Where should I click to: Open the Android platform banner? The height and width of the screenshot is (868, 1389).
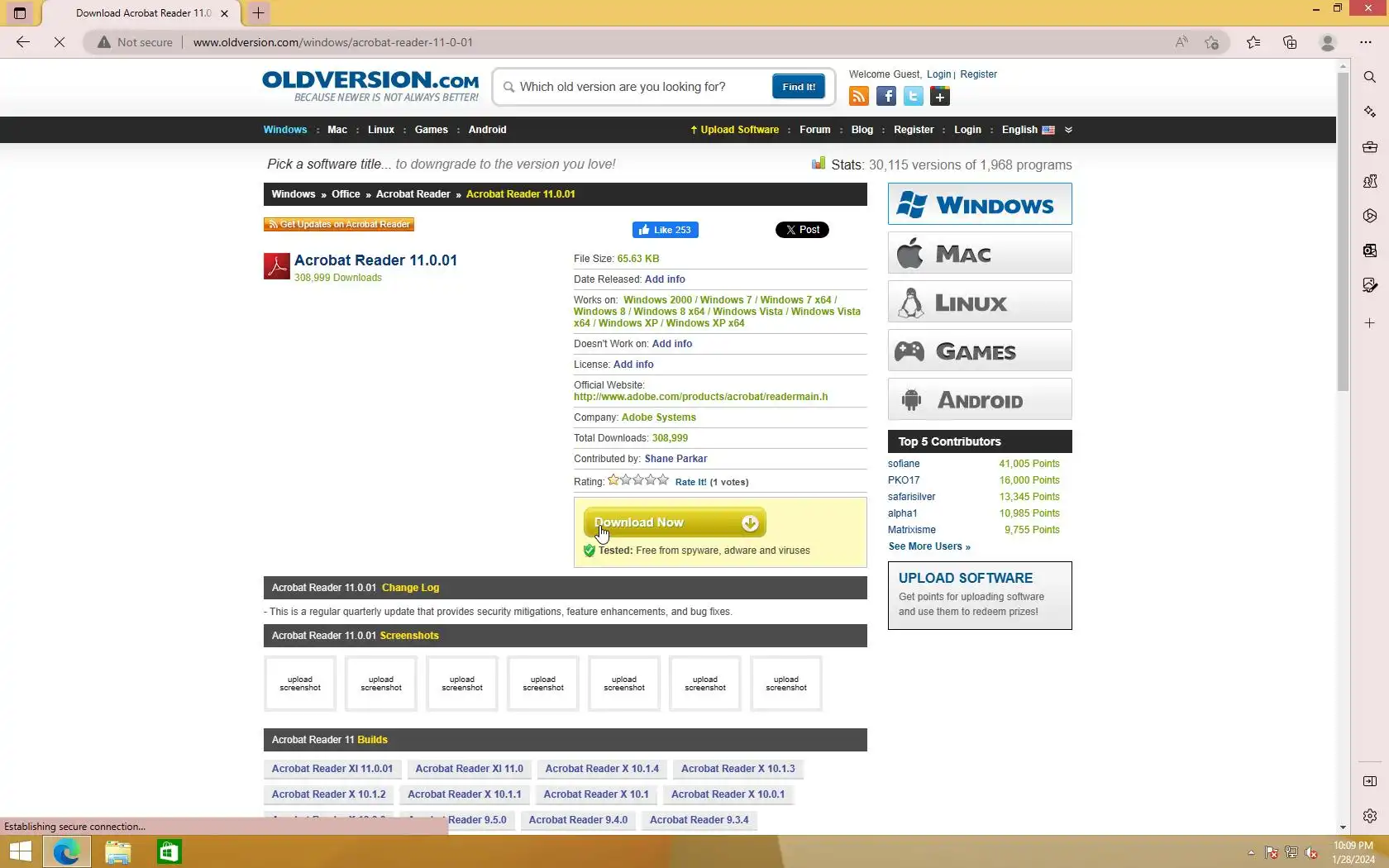pyautogui.click(x=980, y=399)
